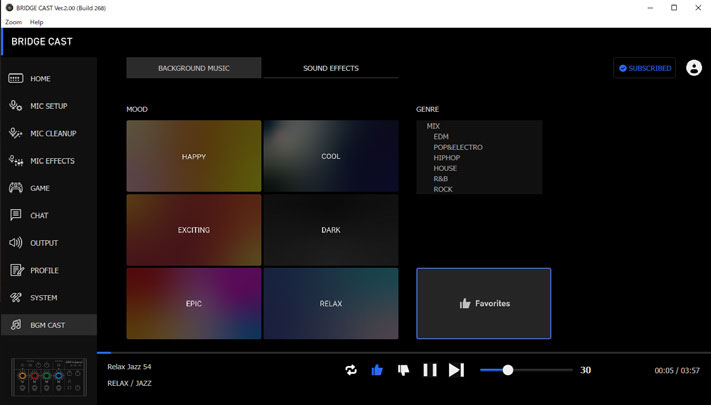Click the 00:05 / 03:57 time display
711x405 pixels.
tap(677, 370)
